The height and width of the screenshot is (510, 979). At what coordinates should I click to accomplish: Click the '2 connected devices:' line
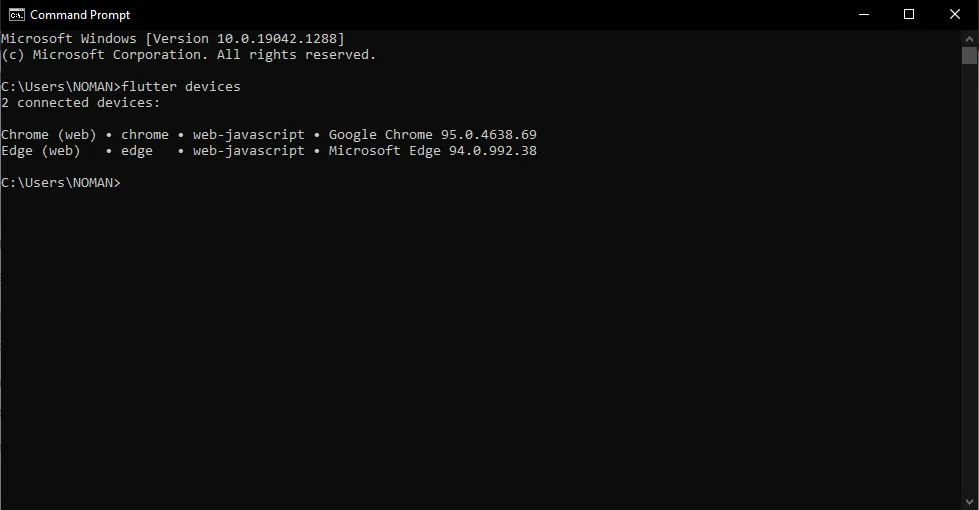click(x=80, y=103)
